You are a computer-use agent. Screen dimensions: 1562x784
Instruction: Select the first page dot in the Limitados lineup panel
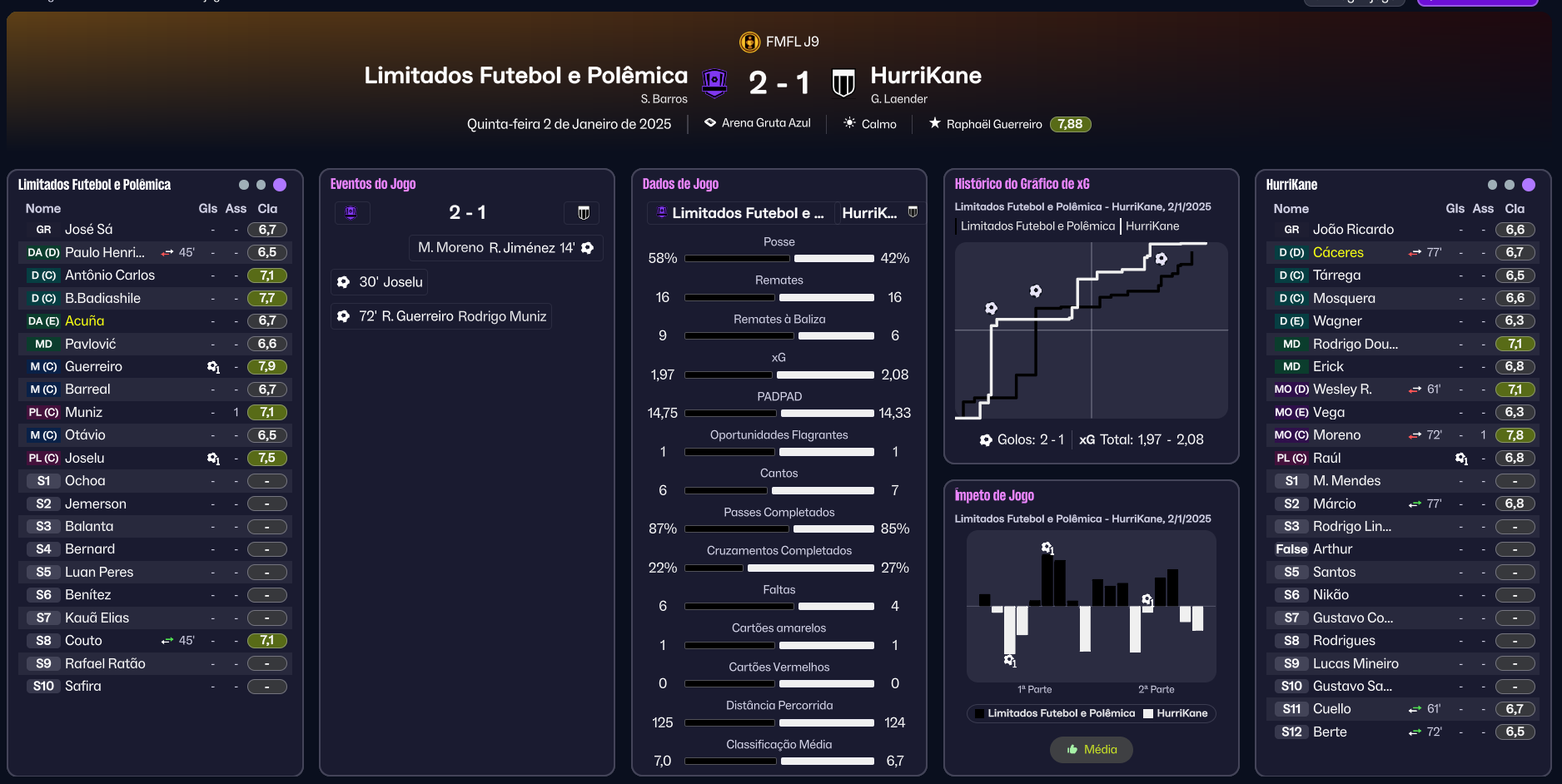point(244,185)
